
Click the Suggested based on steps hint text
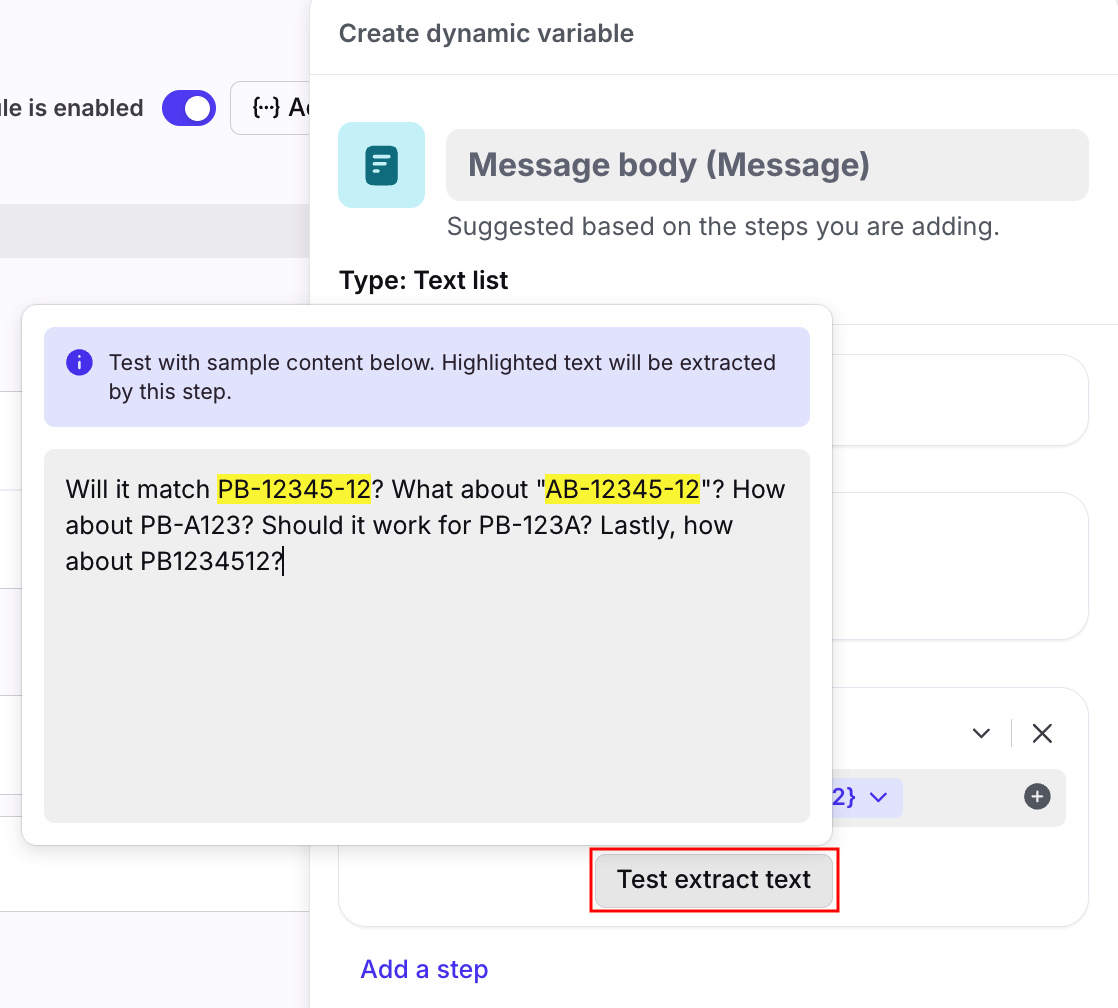(x=722, y=227)
